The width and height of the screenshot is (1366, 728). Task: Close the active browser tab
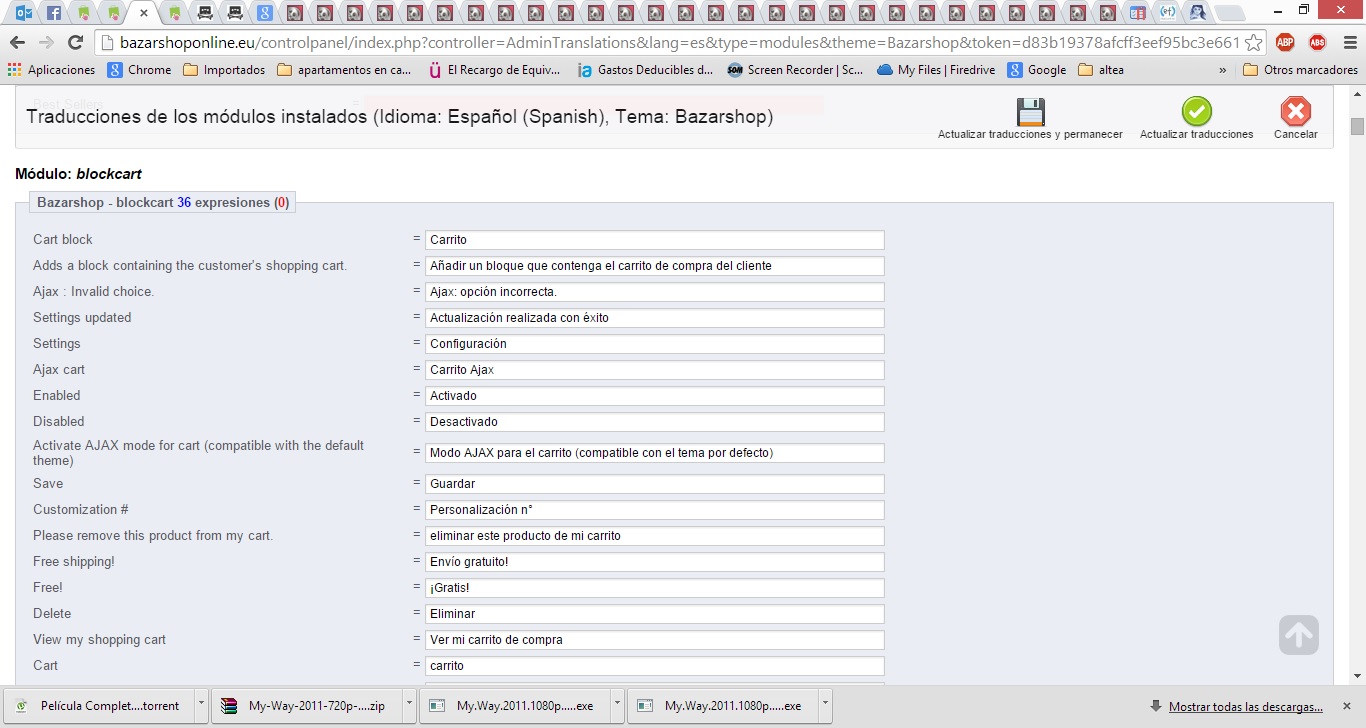pos(144,13)
